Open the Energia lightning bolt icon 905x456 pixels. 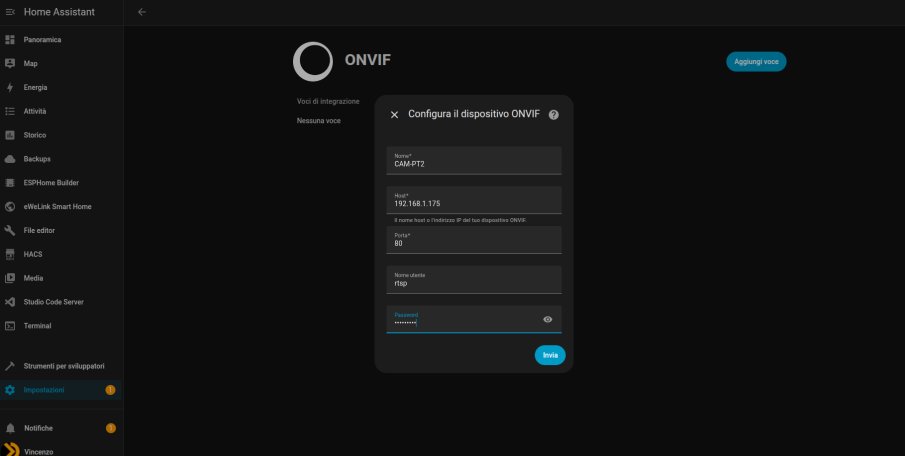tap(10, 87)
